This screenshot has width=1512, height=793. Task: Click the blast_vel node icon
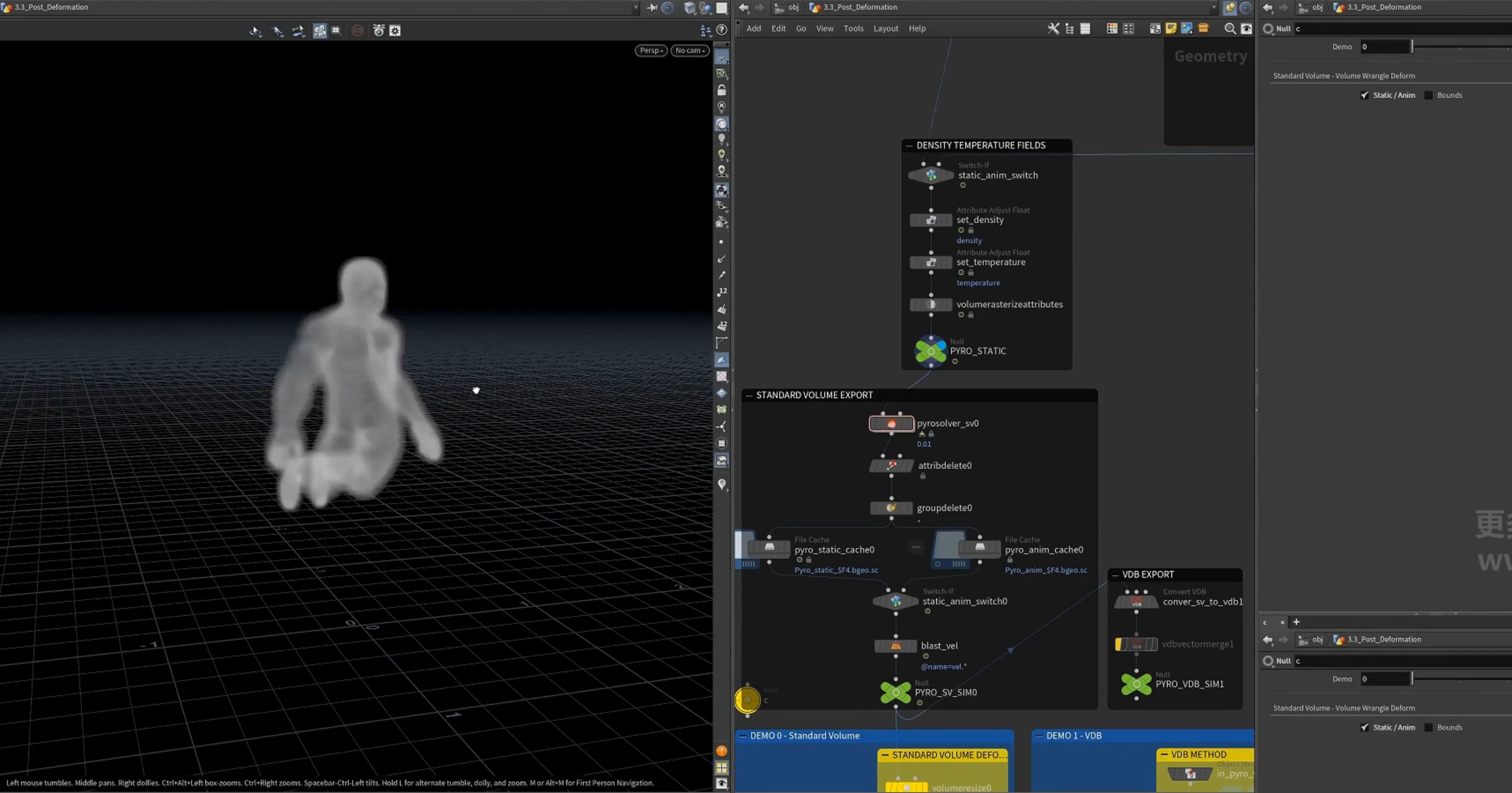[896, 646]
